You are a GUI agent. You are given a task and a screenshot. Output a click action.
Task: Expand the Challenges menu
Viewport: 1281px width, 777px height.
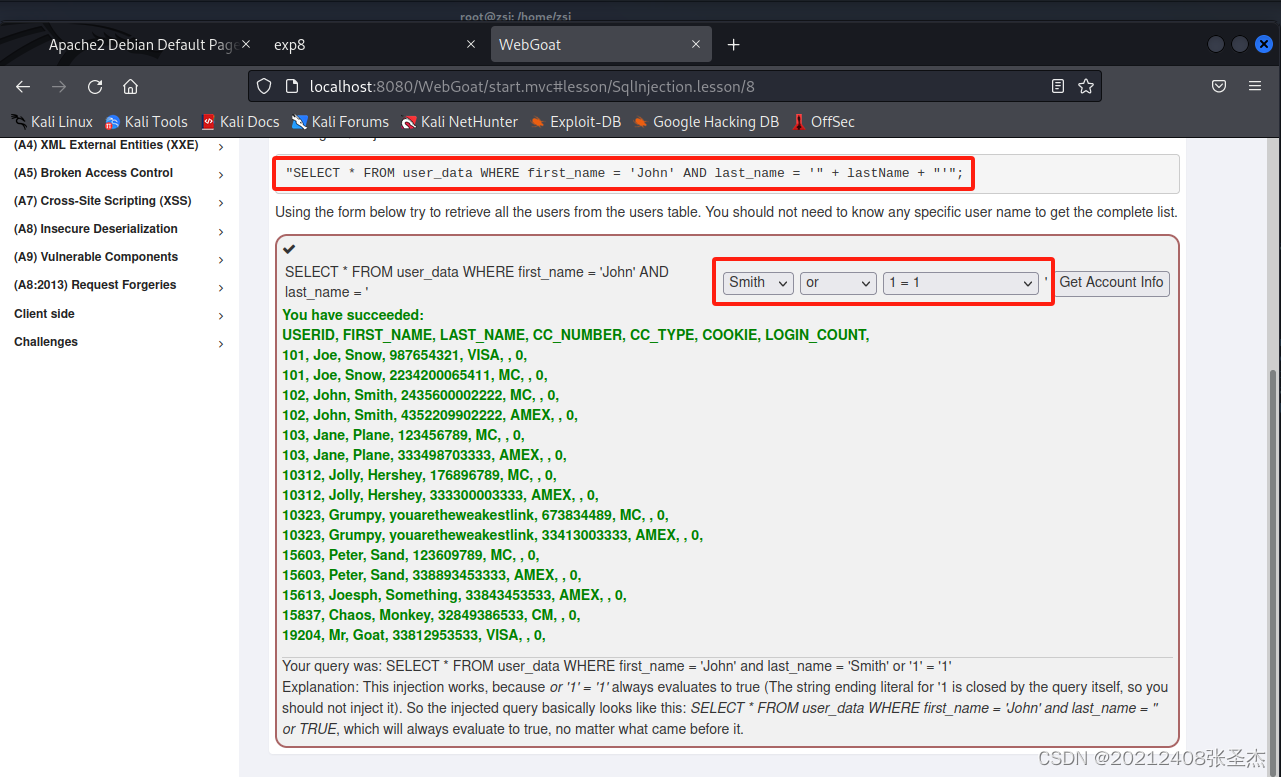tap(120, 342)
